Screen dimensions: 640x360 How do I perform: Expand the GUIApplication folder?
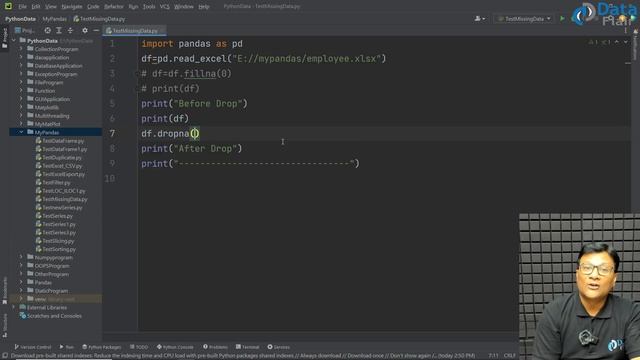(x=21, y=99)
